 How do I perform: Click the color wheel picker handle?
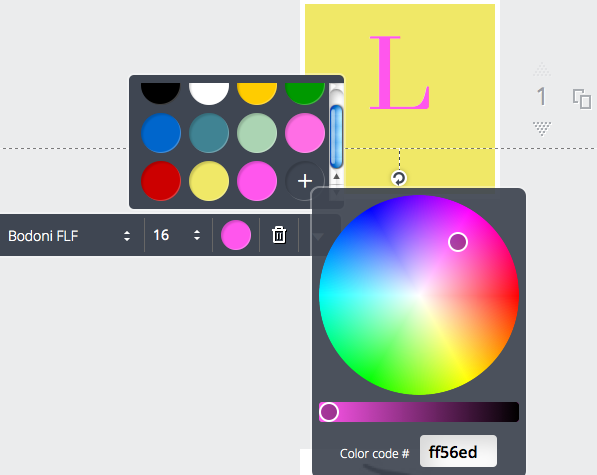tap(458, 242)
